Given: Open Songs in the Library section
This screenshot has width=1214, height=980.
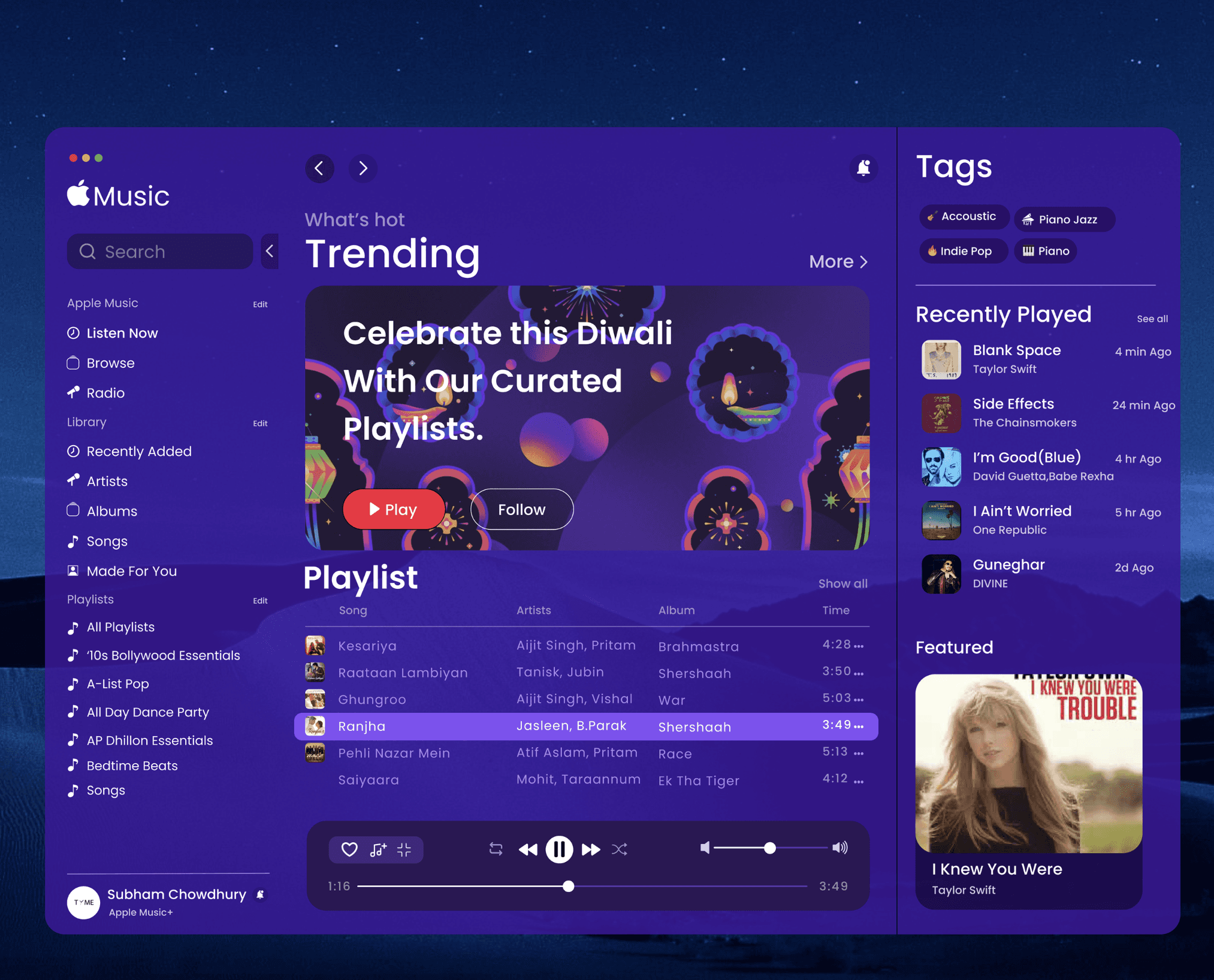Looking at the screenshot, I should [98, 541].
